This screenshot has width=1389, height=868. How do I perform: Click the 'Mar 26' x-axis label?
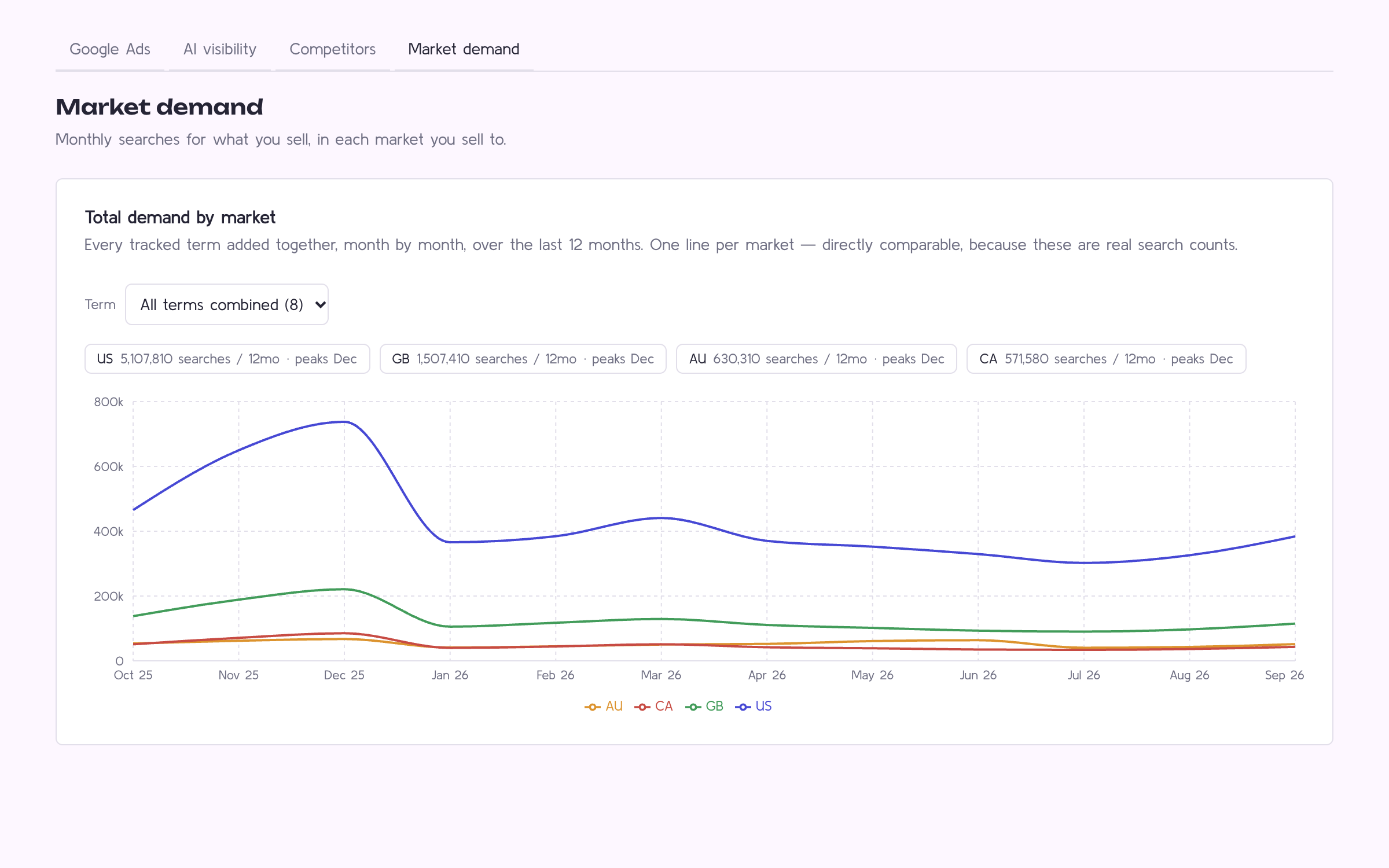click(661, 675)
